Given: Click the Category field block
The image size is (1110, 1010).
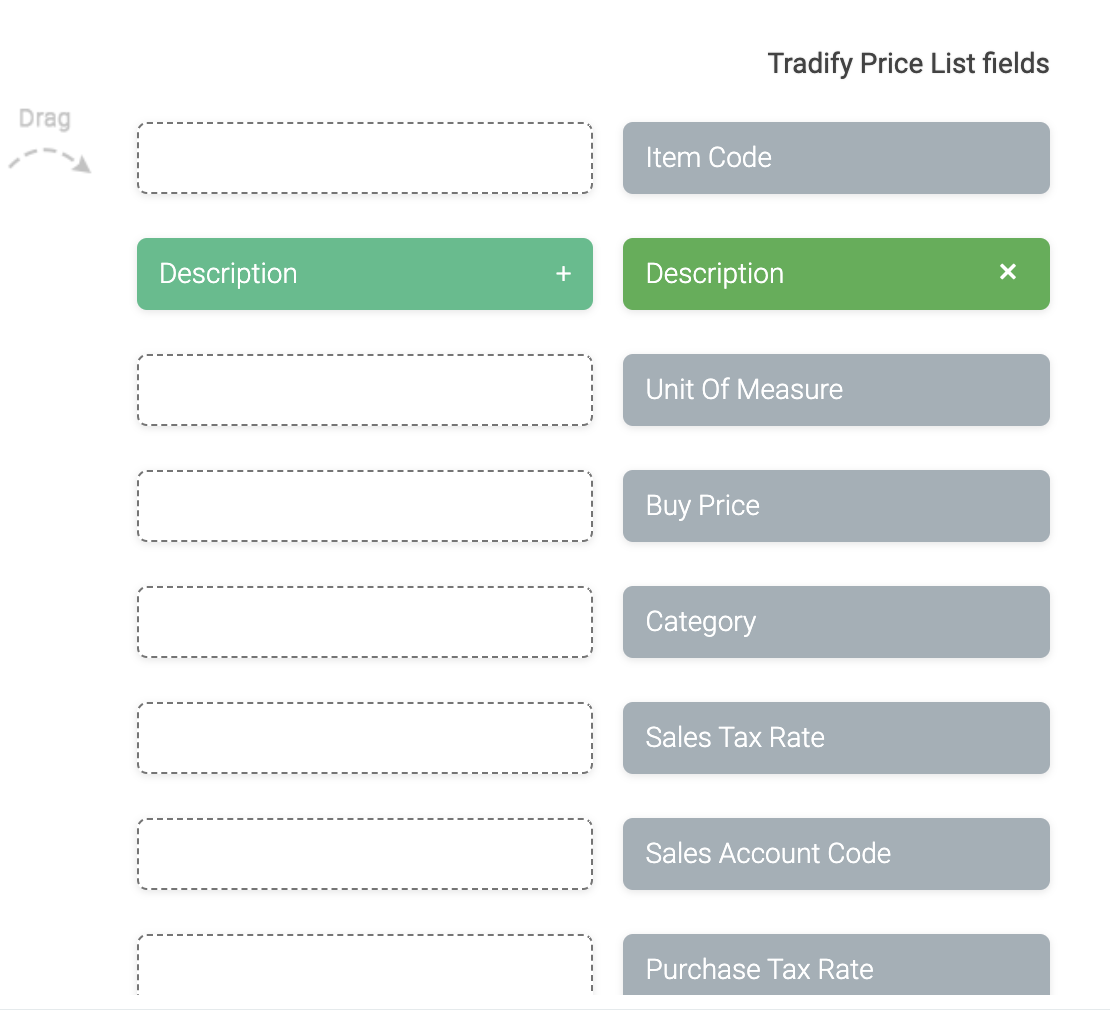Looking at the screenshot, I should 836,622.
